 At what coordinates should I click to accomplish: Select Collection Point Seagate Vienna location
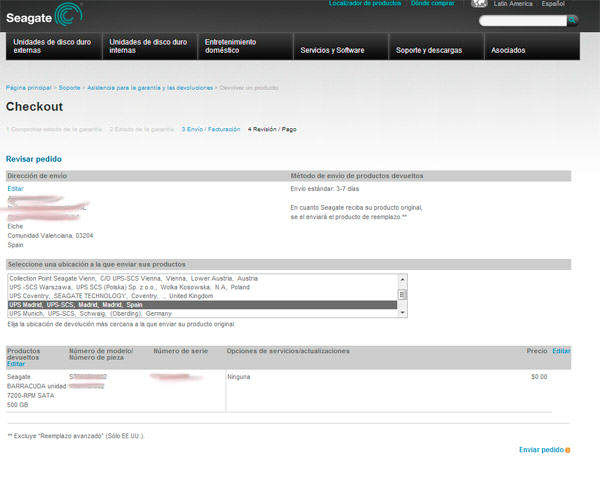point(202,278)
